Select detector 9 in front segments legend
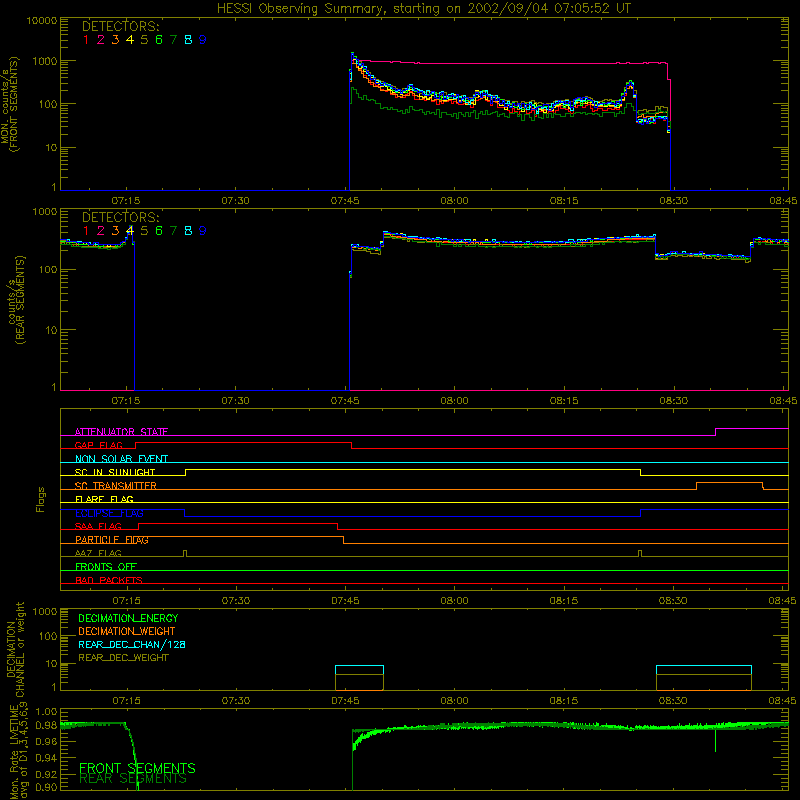Image resolution: width=800 pixels, height=800 pixels. tap(203, 40)
